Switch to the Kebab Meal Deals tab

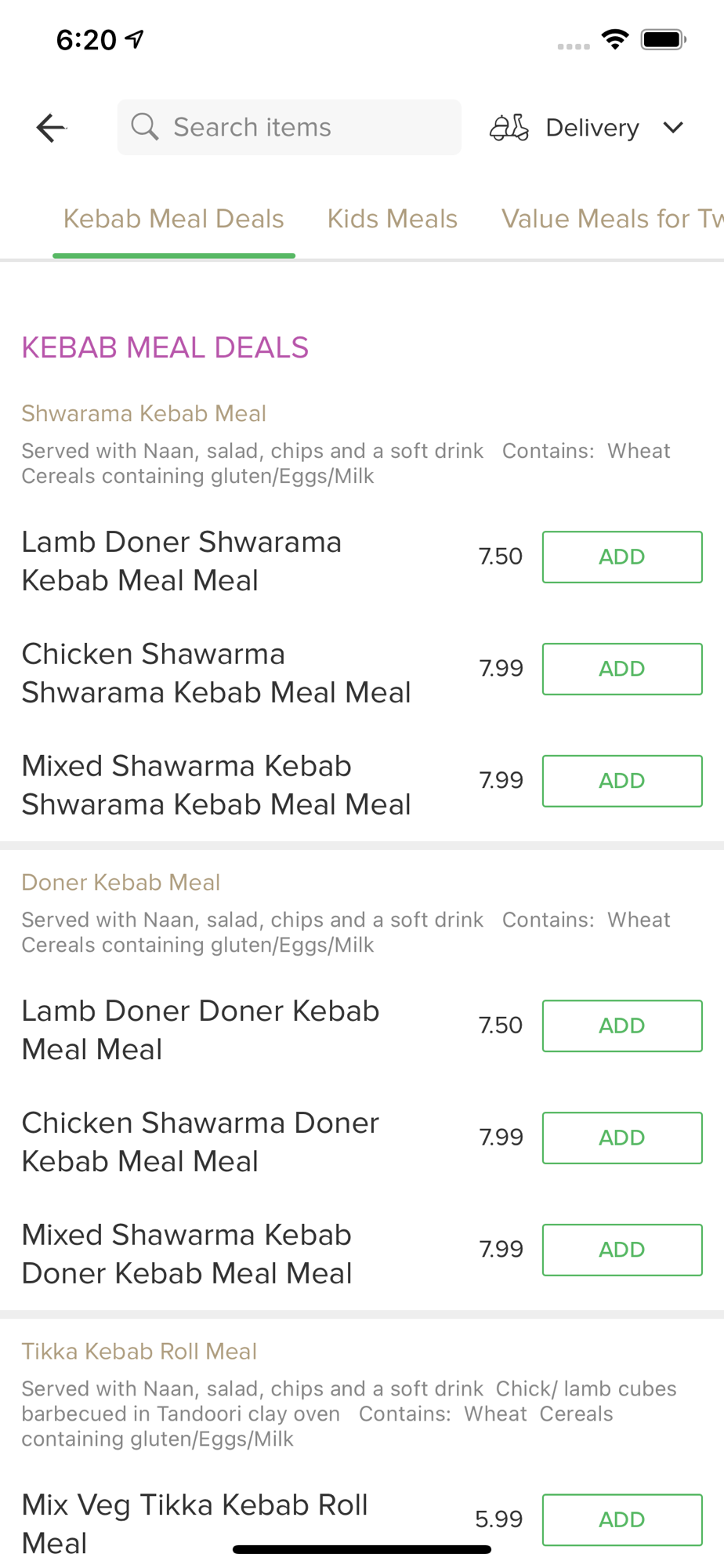point(173,219)
